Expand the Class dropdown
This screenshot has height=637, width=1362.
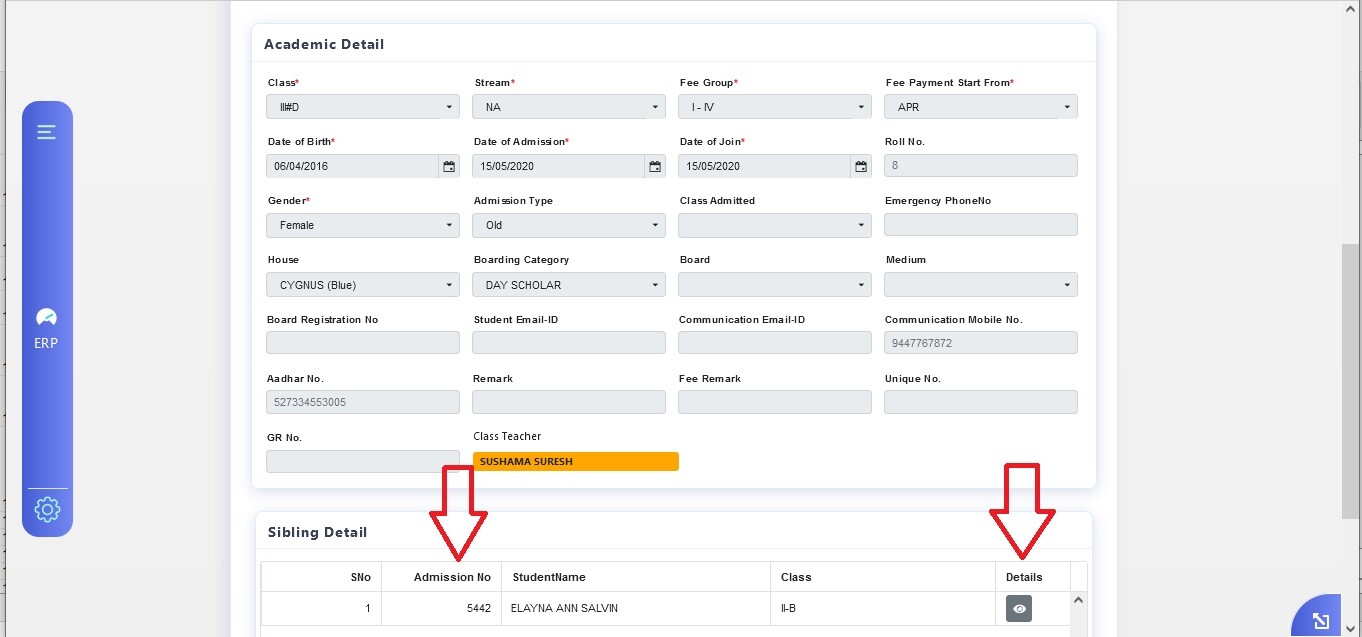[x=362, y=107]
